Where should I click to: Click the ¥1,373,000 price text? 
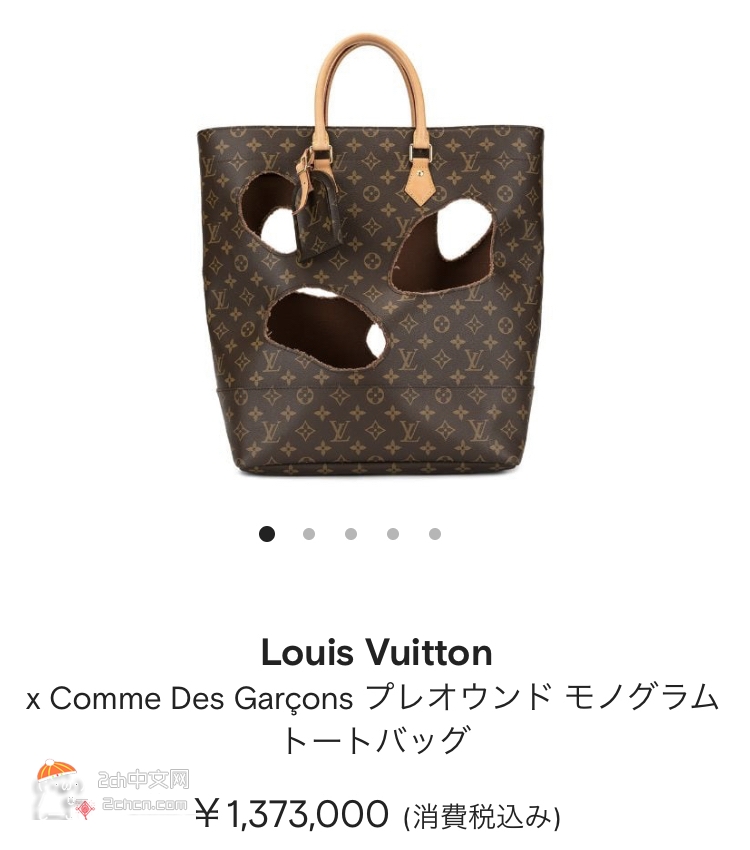pos(292,814)
